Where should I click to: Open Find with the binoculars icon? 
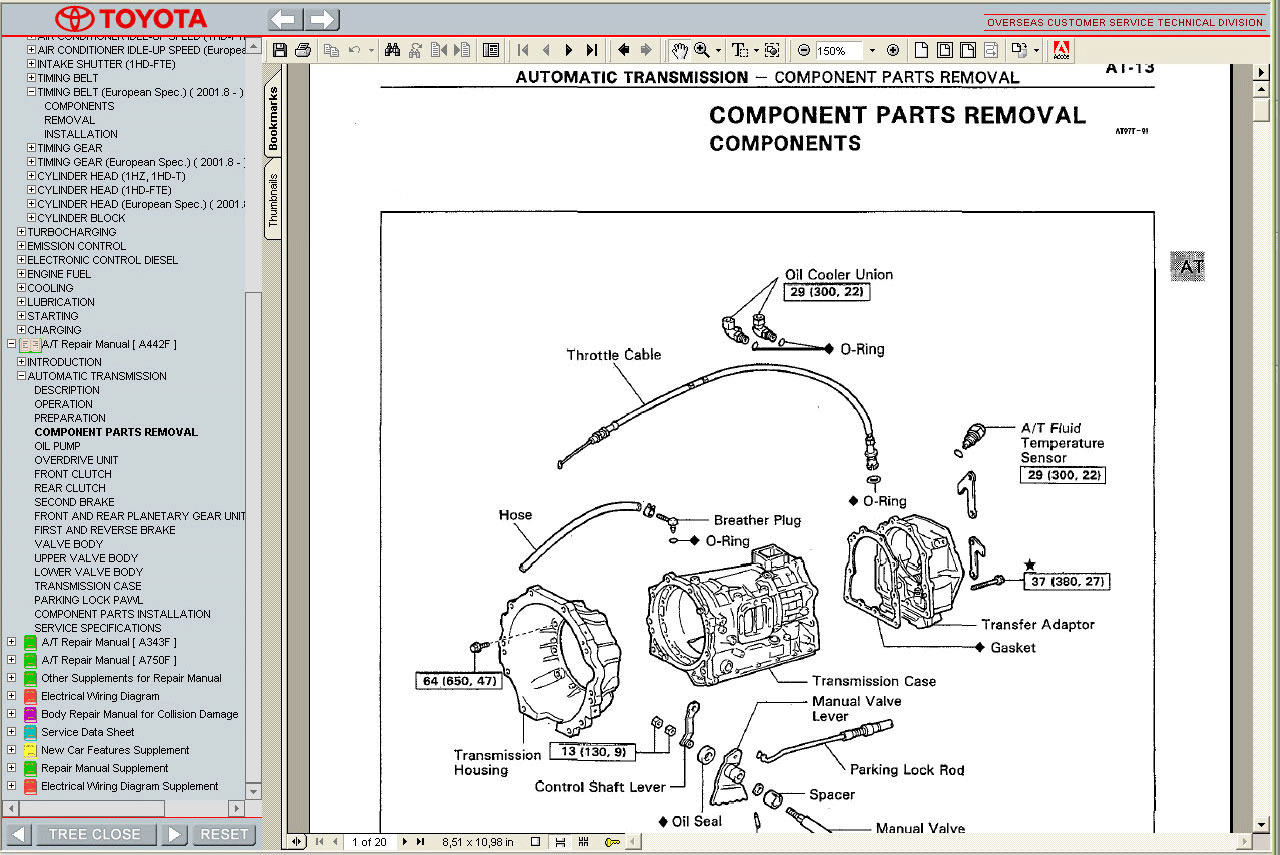(393, 50)
